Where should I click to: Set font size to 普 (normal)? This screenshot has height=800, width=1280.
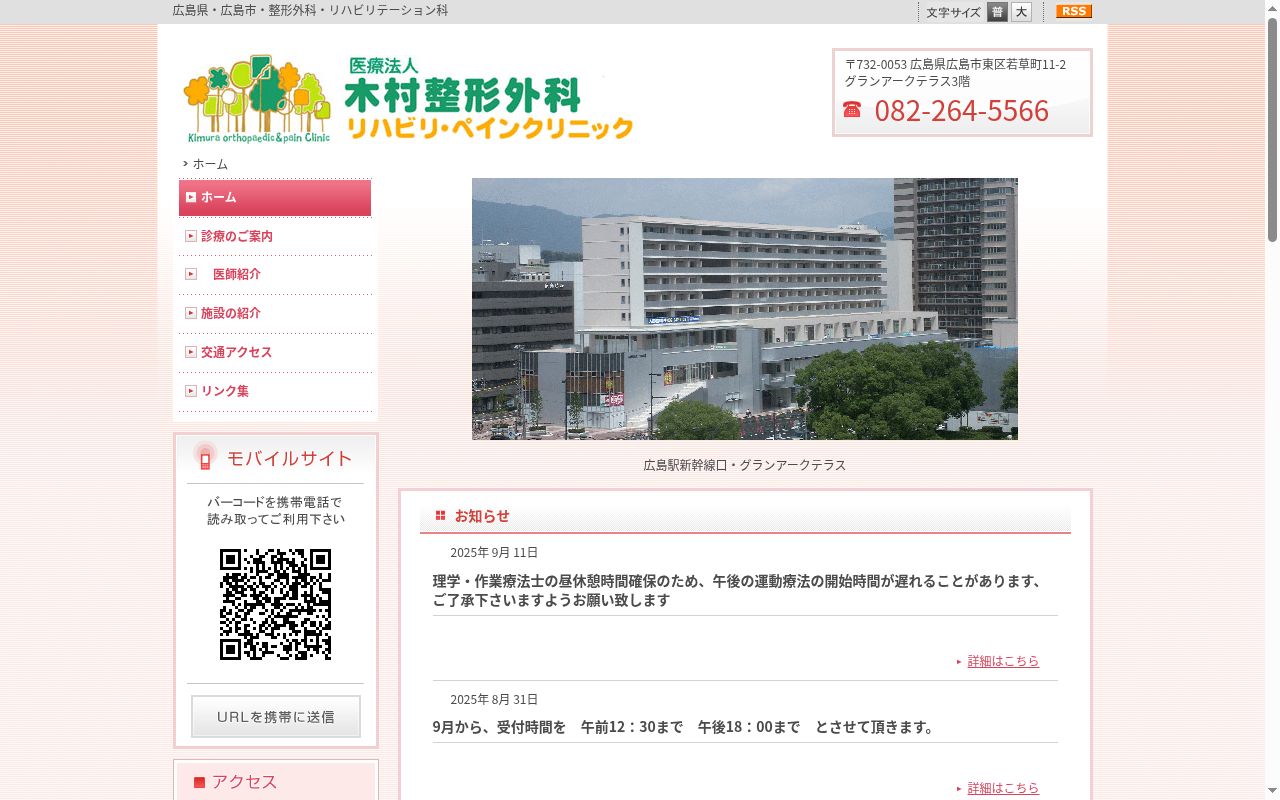pyautogui.click(x=997, y=12)
